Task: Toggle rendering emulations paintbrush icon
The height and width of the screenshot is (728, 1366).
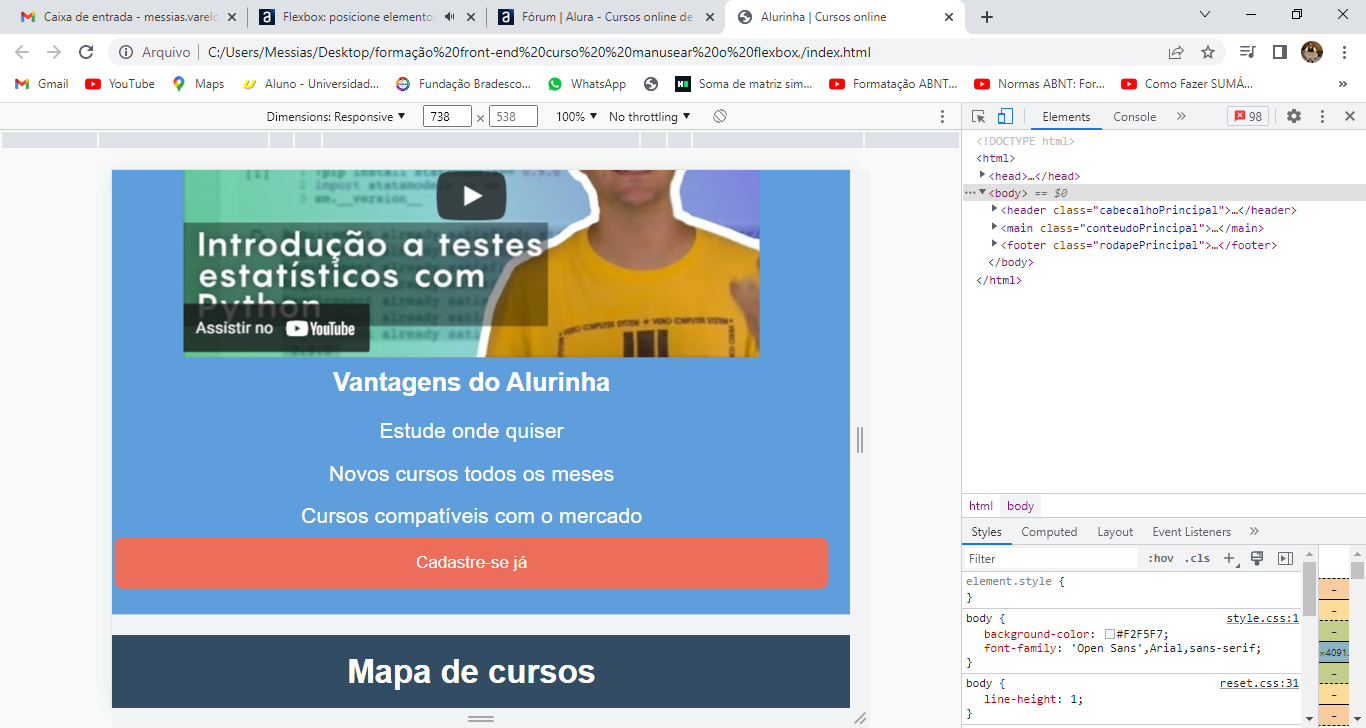Action: point(1257,558)
